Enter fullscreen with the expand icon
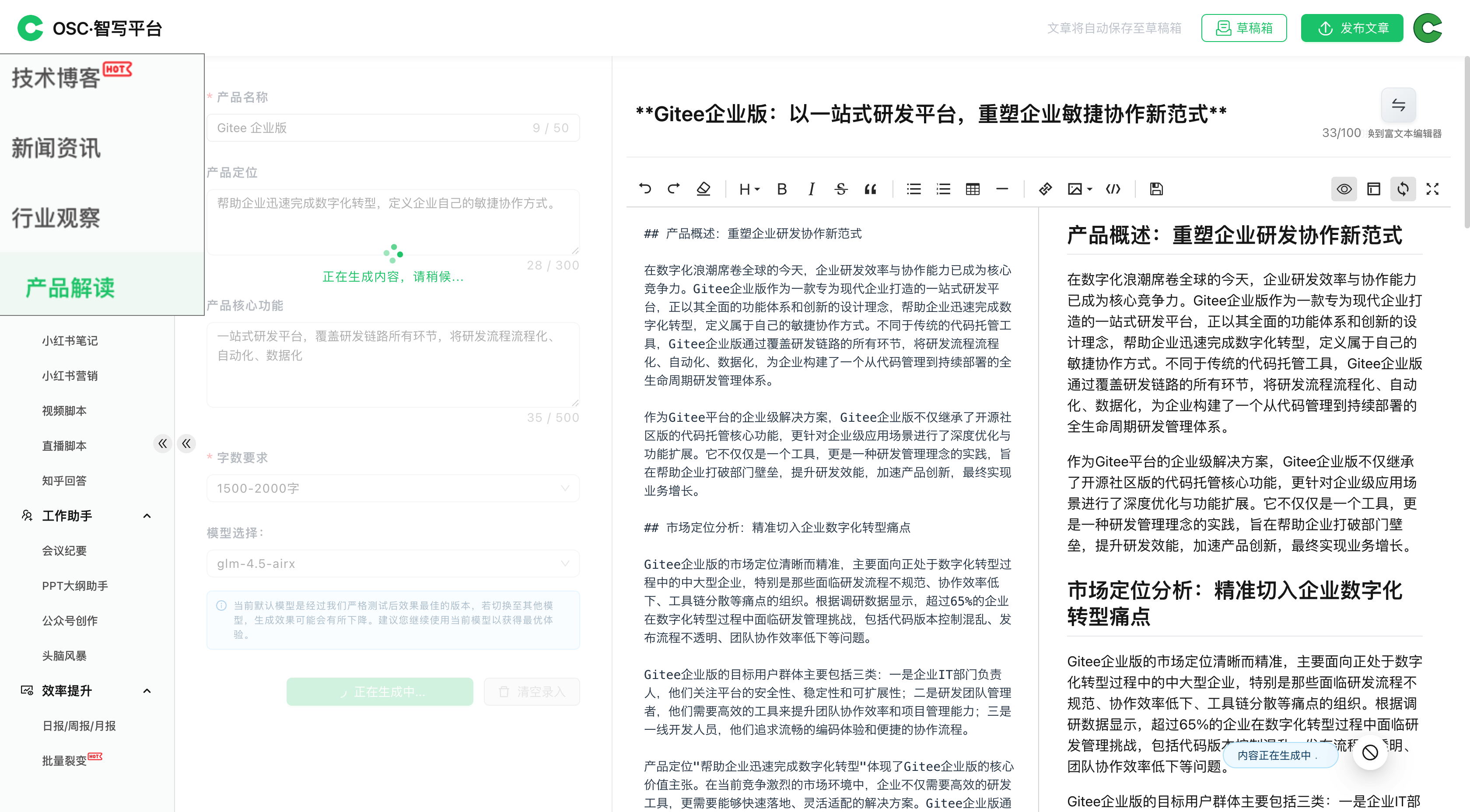 click(1432, 189)
